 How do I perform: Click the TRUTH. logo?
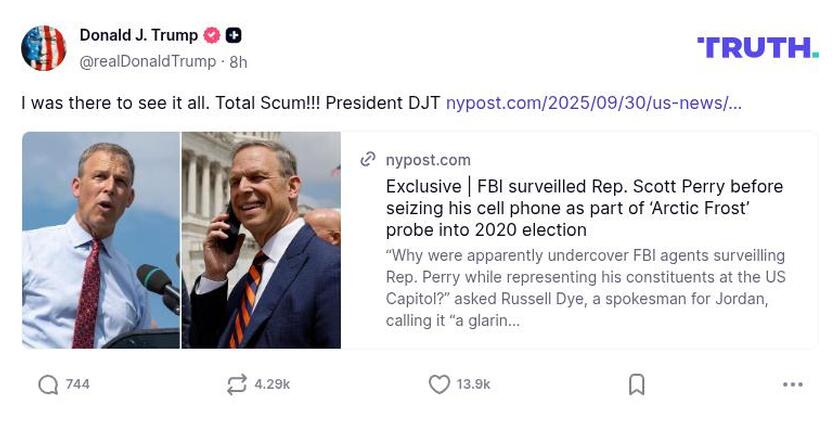(x=757, y=47)
